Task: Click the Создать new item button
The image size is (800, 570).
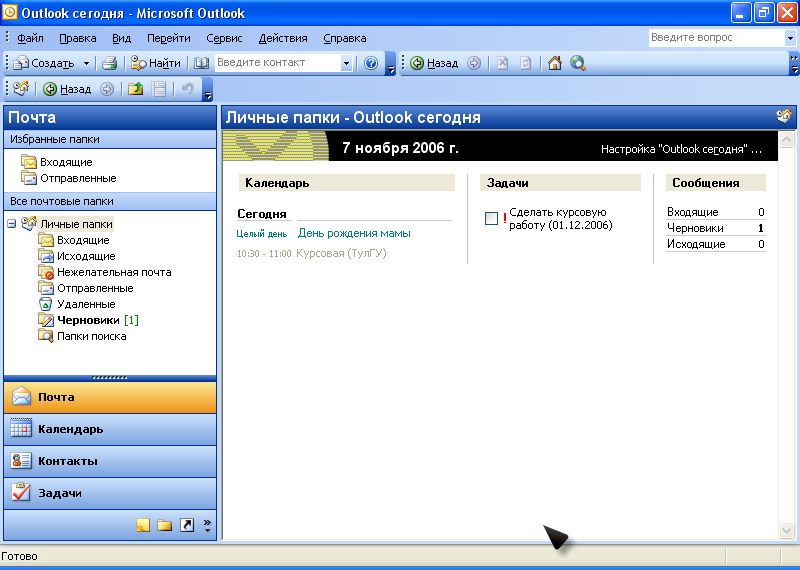Action: 44,63
